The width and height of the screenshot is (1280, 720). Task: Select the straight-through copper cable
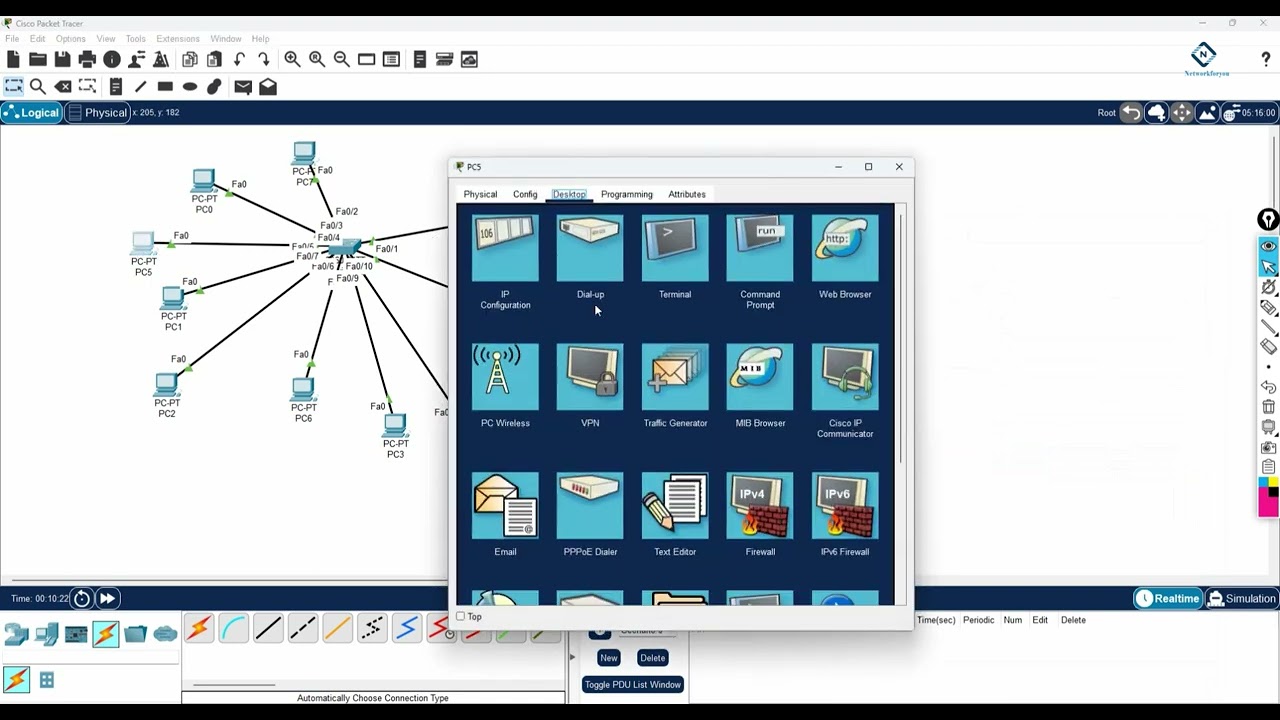coord(268,628)
